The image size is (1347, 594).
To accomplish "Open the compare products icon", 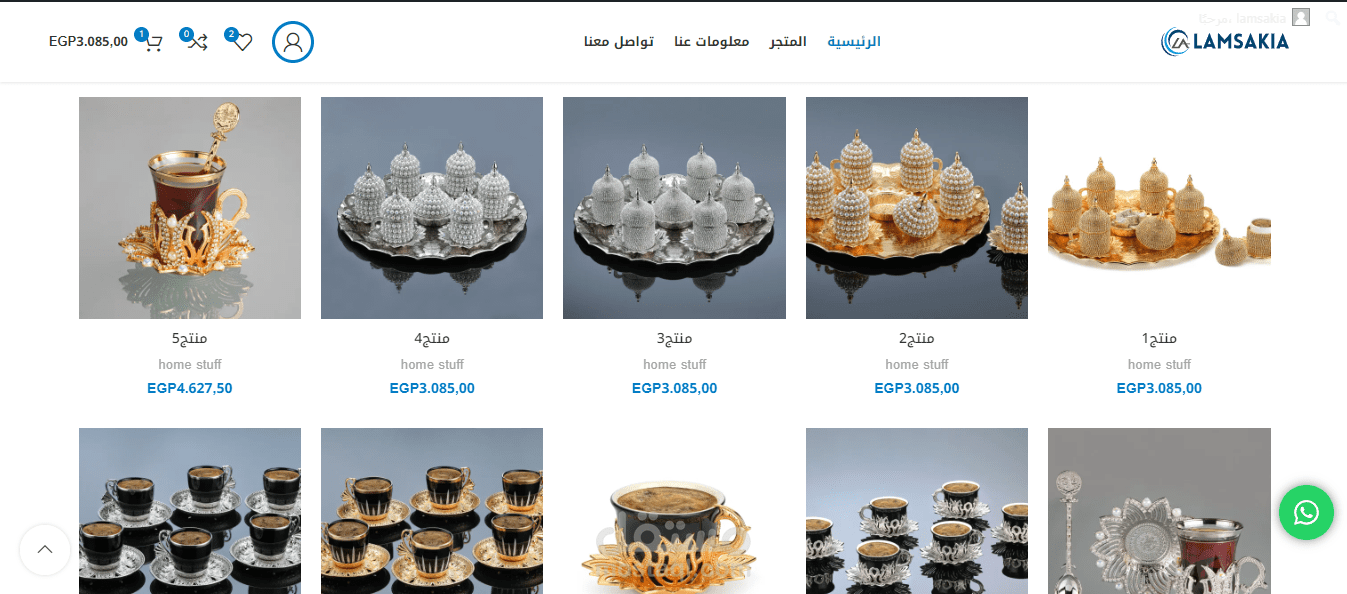I will [x=197, y=42].
